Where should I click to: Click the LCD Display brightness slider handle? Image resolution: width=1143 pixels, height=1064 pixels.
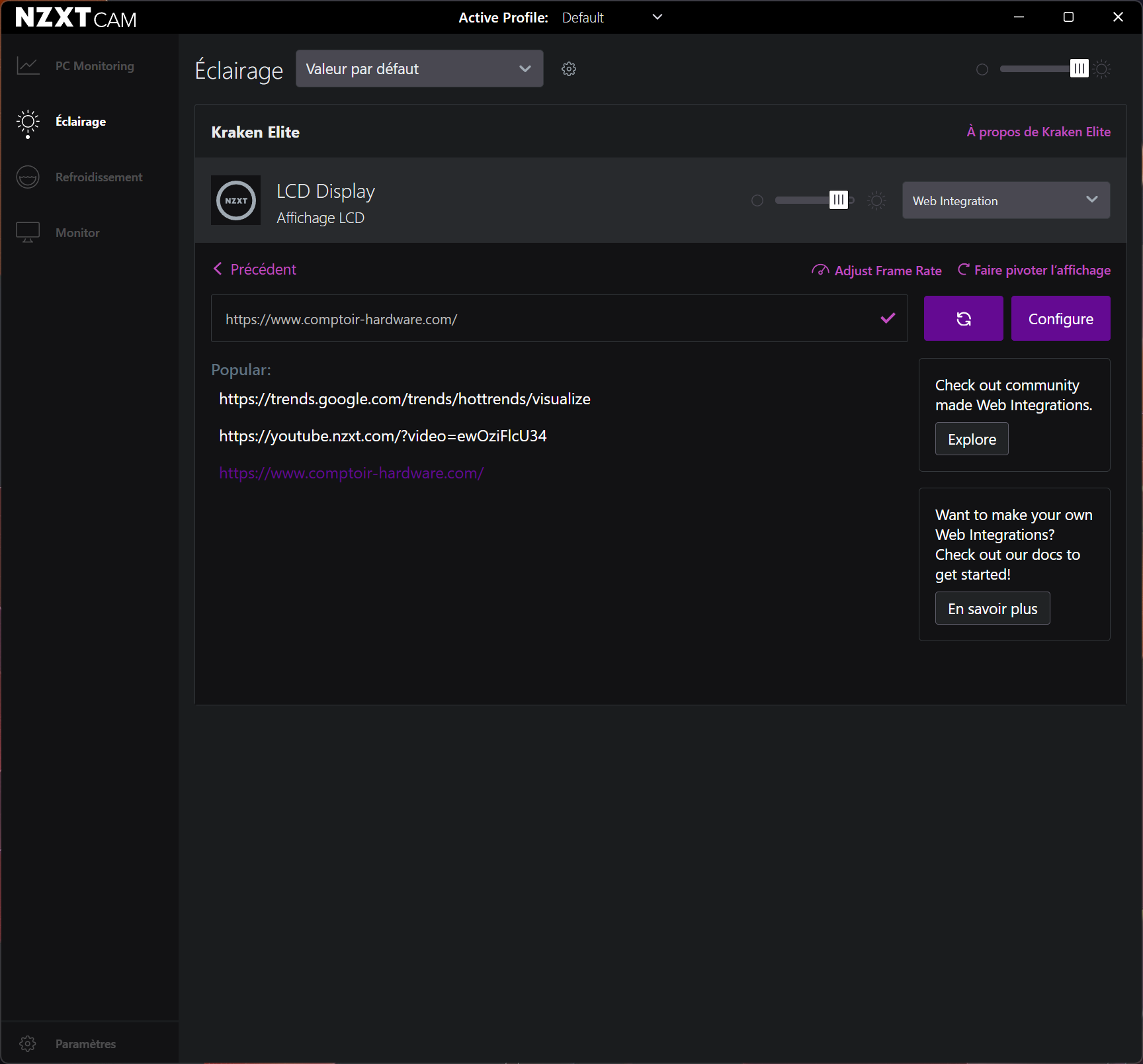click(838, 200)
